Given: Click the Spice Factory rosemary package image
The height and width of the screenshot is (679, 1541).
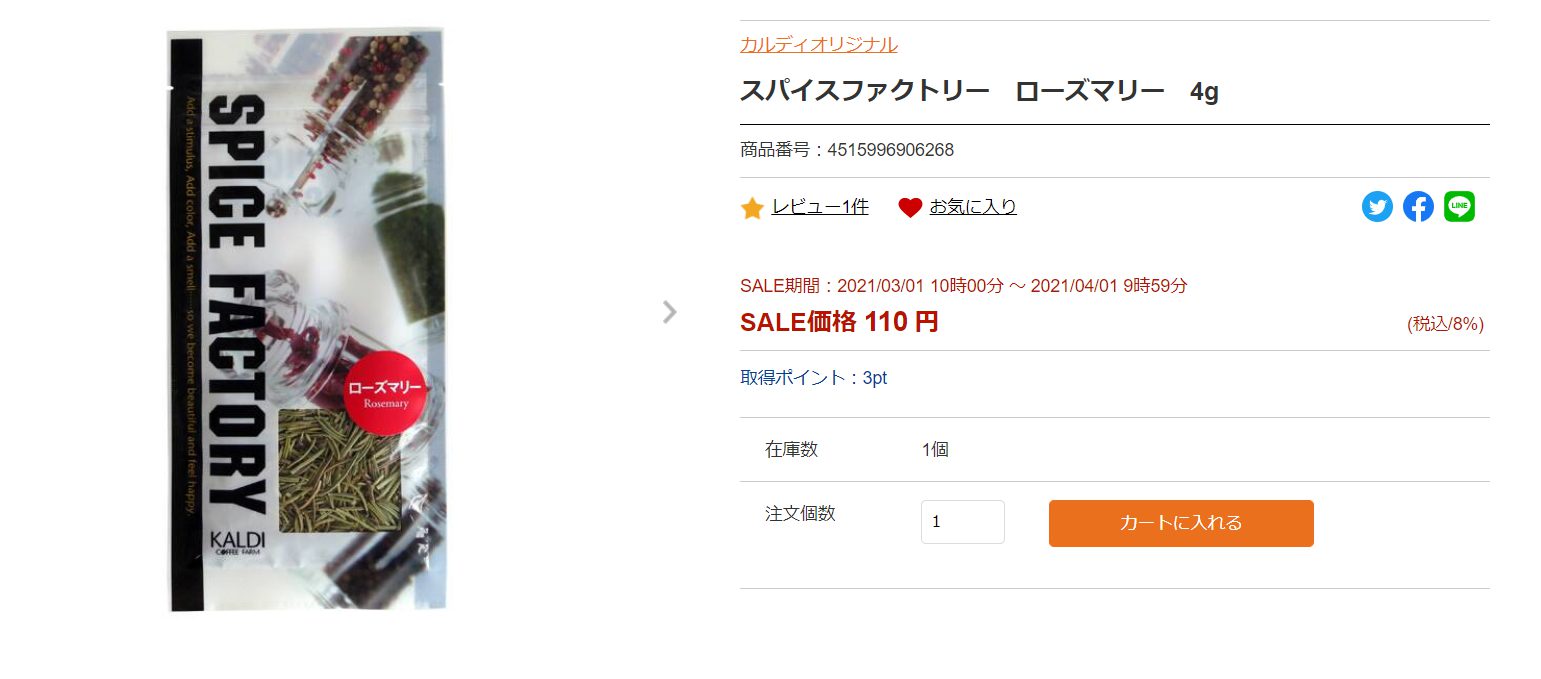Looking at the screenshot, I should pos(306,250).
